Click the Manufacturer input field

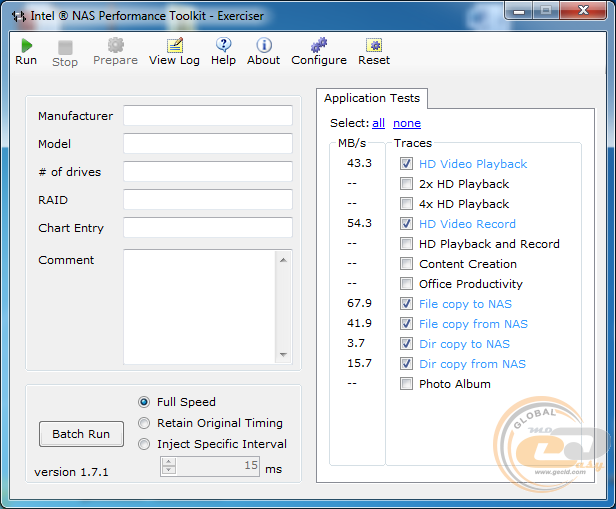pyautogui.click(x=208, y=115)
